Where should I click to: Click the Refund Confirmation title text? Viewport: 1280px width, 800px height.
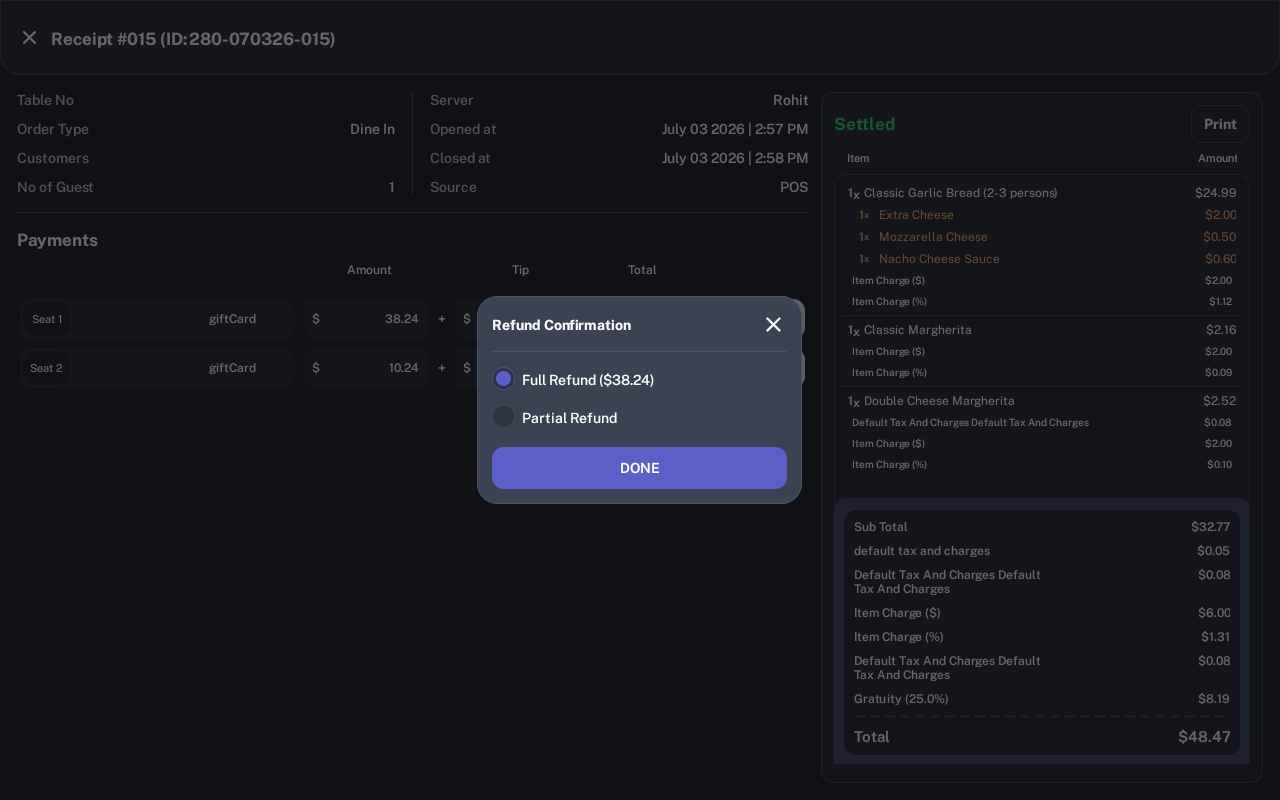pyautogui.click(x=561, y=325)
